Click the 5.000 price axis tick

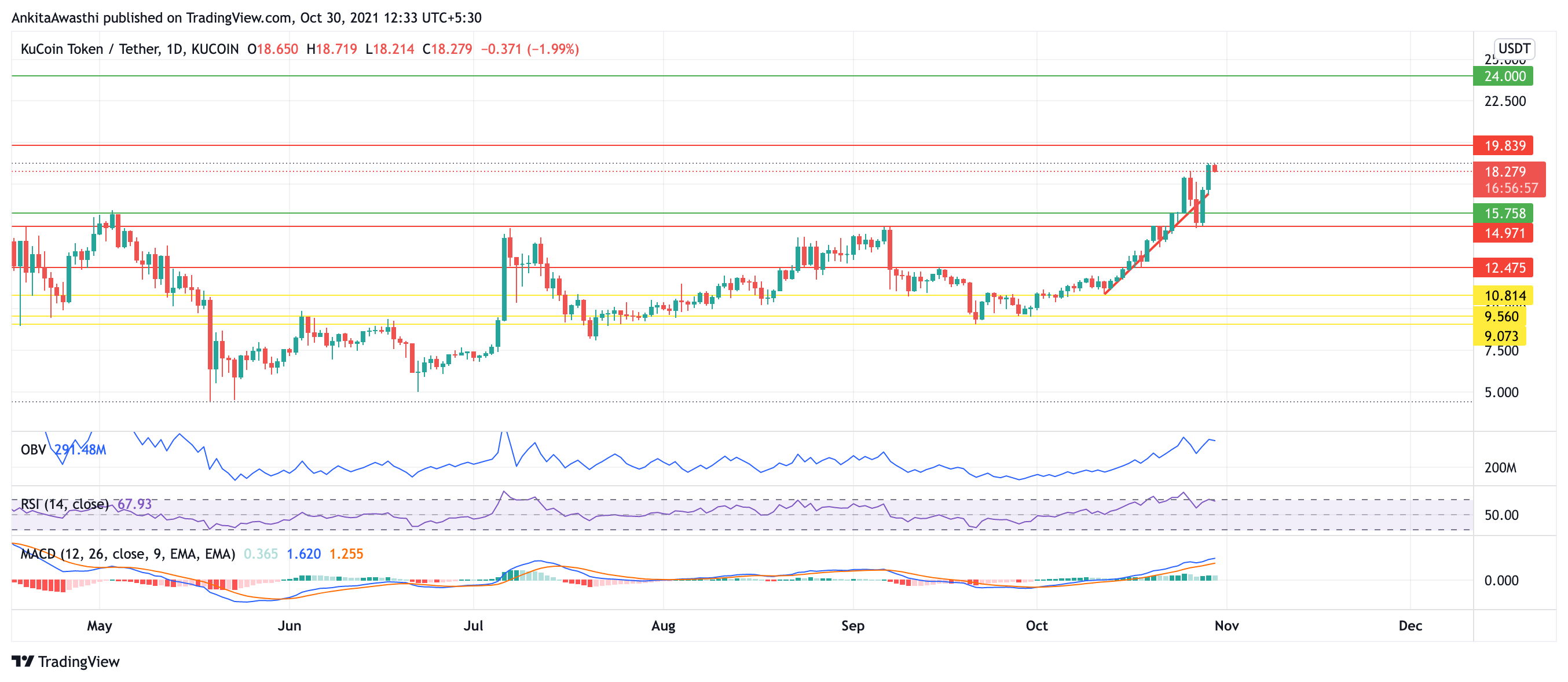click(x=1501, y=393)
